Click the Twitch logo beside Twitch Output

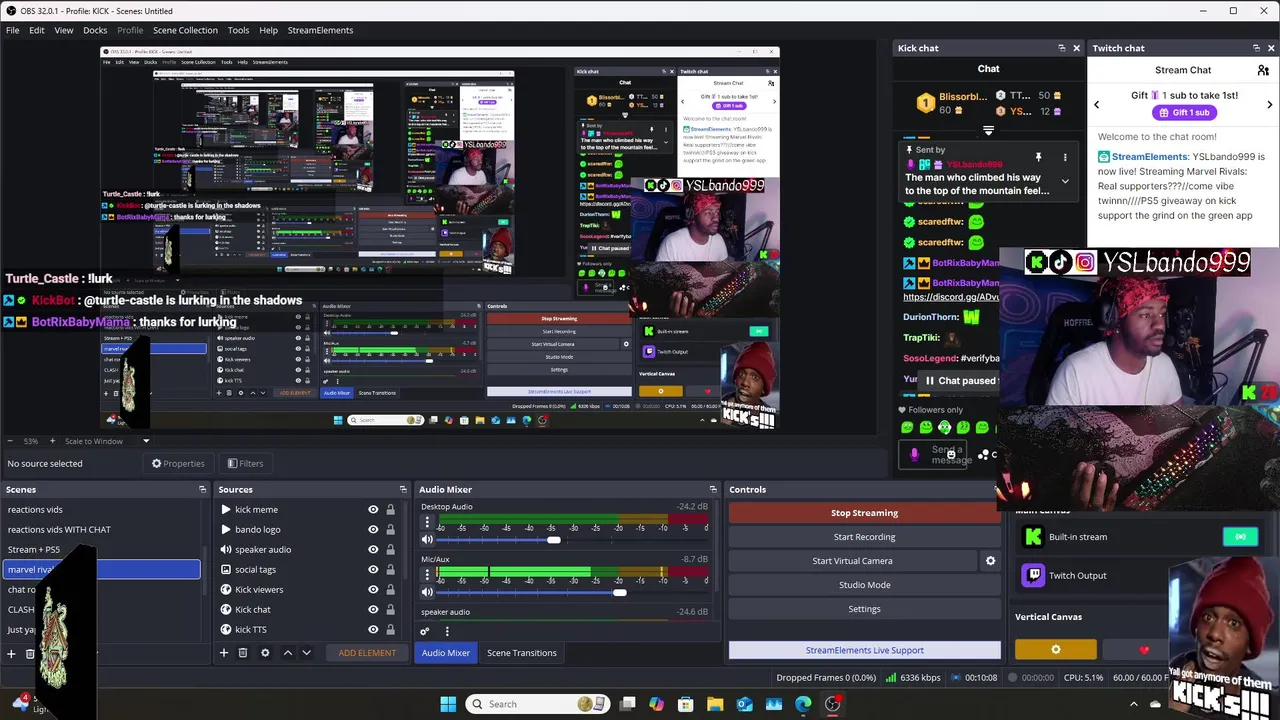click(1033, 576)
